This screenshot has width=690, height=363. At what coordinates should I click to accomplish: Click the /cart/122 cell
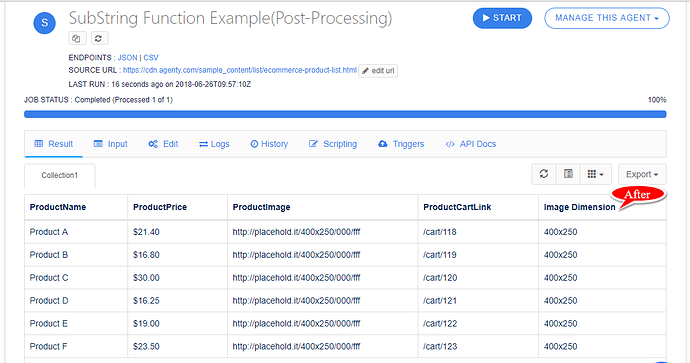click(478, 323)
